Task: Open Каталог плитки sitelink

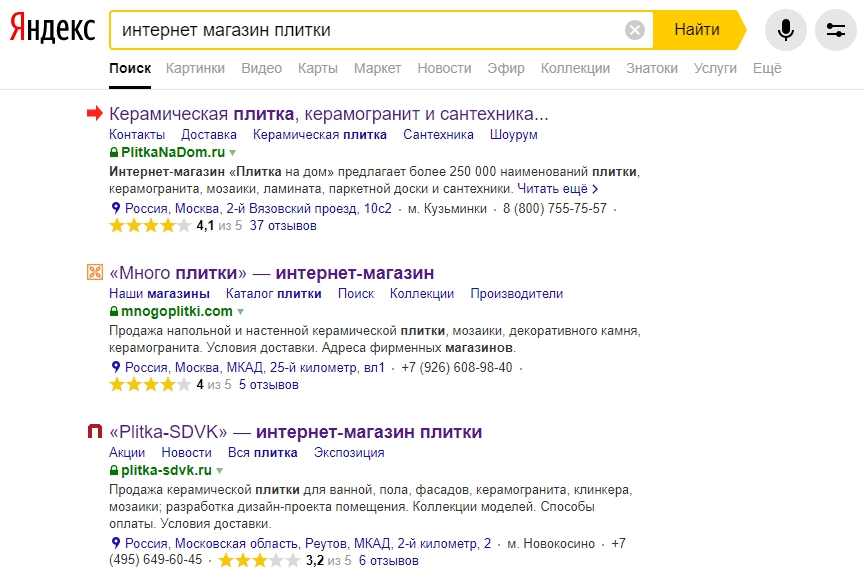Action: coord(273,293)
